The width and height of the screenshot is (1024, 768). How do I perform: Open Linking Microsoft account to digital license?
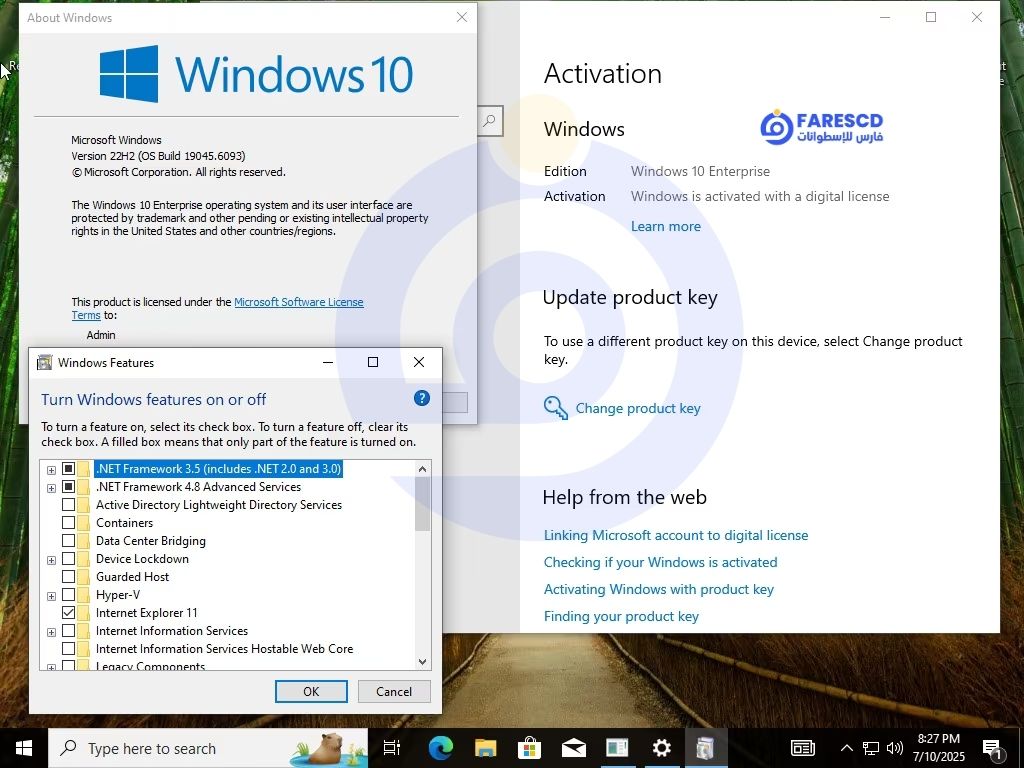click(676, 535)
